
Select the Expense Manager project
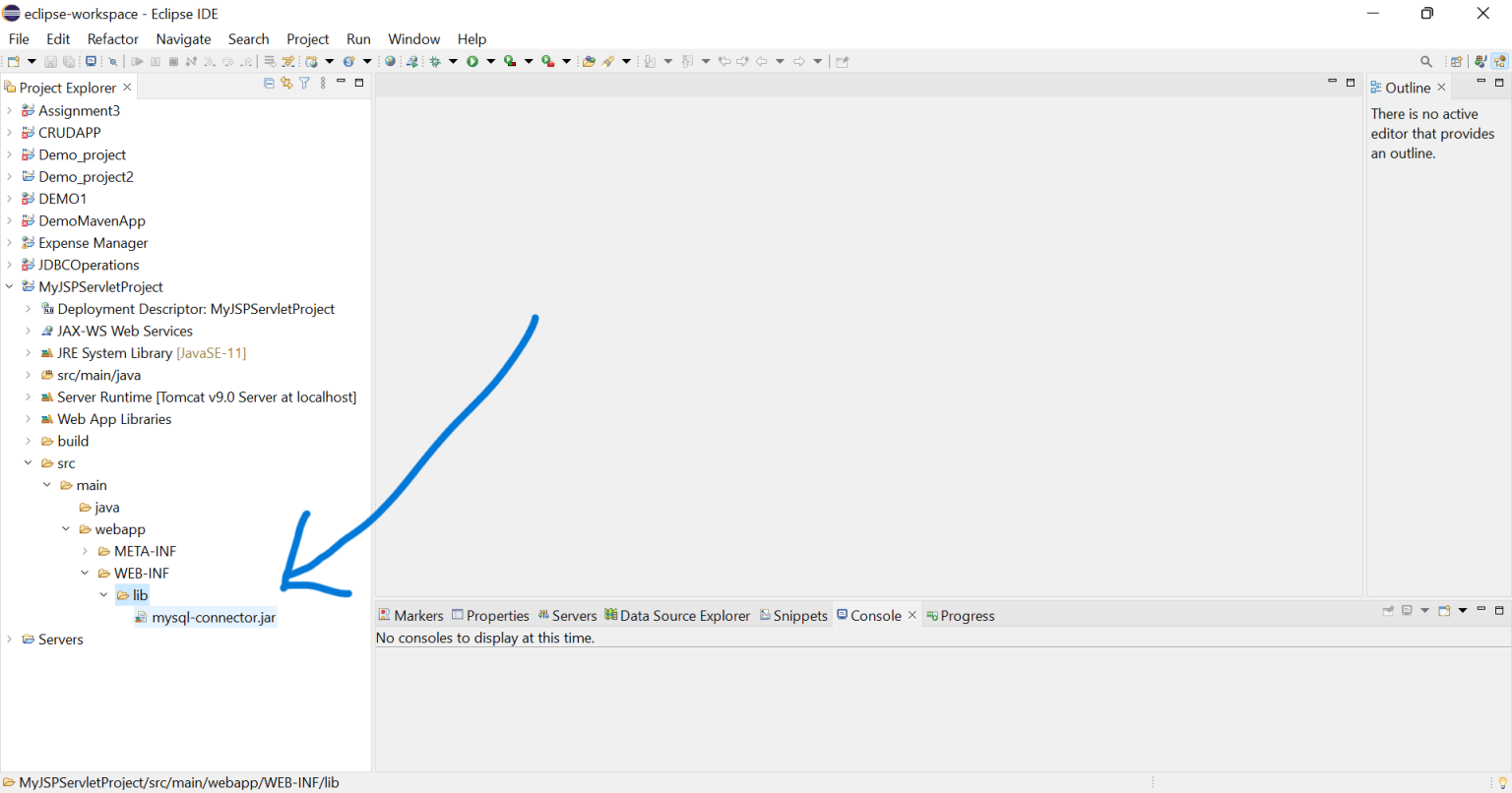[93, 243]
